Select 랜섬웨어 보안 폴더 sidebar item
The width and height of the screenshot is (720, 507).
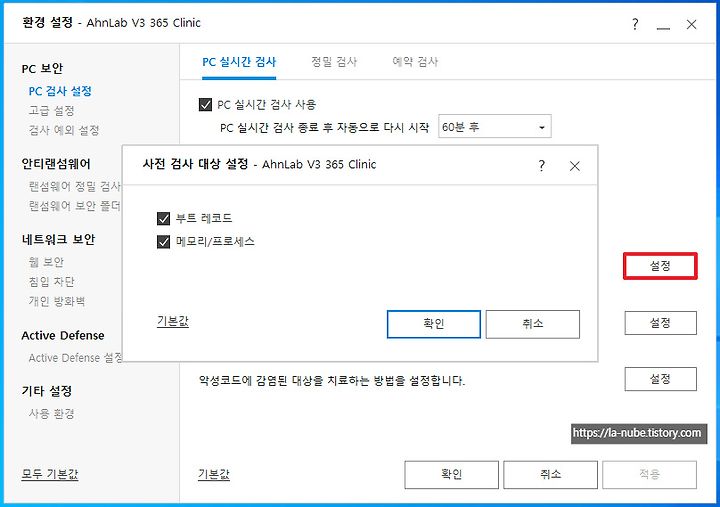click(x=74, y=206)
